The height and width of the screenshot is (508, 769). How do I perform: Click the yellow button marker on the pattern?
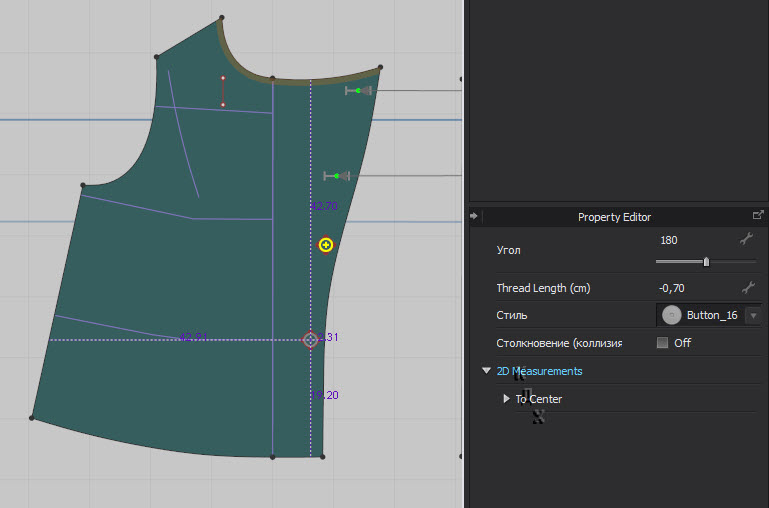pos(326,245)
